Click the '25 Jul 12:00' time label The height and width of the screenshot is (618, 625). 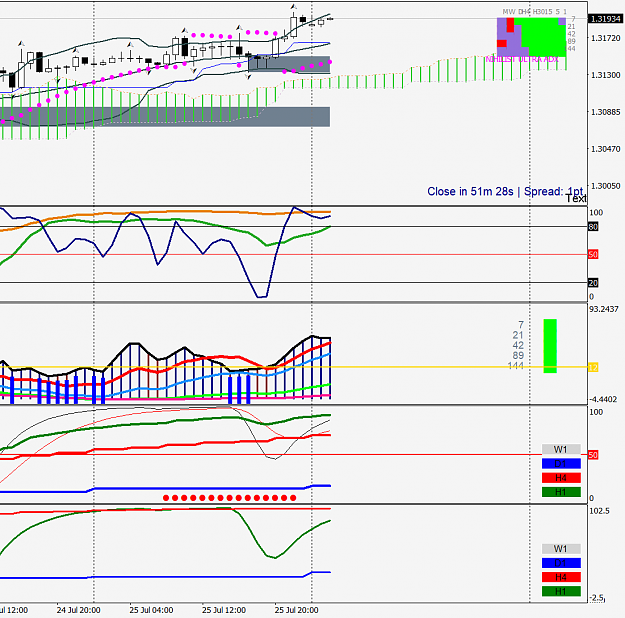click(x=224, y=610)
